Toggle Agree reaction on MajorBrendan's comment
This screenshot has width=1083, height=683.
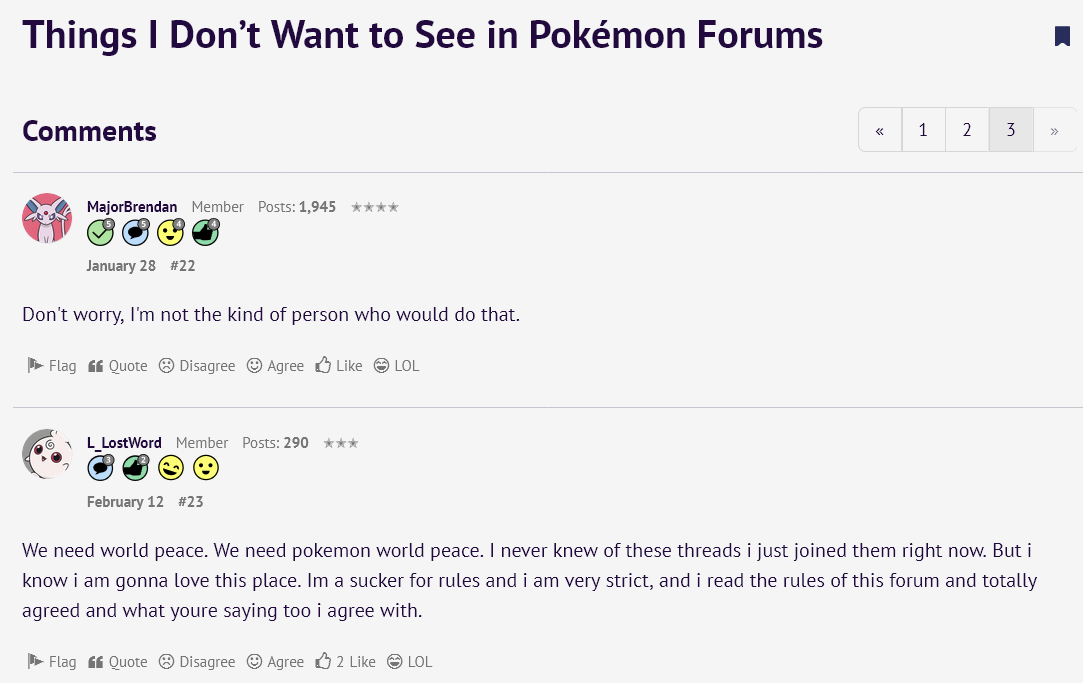(x=276, y=365)
